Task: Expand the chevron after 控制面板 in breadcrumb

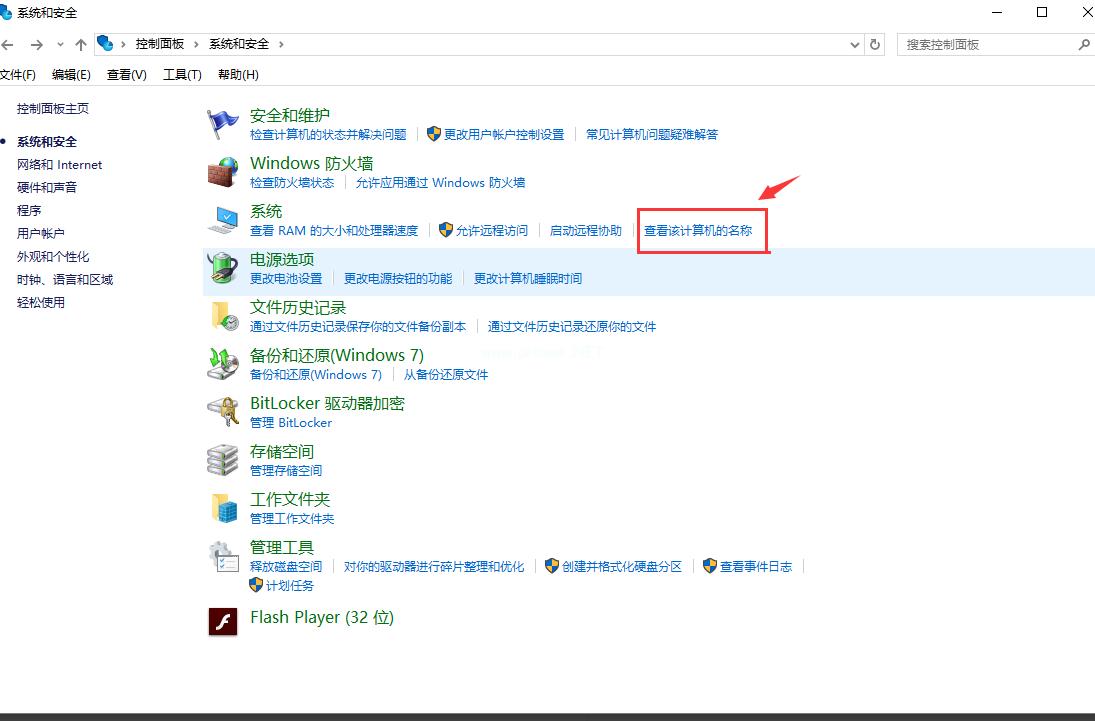Action: pos(196,44)
